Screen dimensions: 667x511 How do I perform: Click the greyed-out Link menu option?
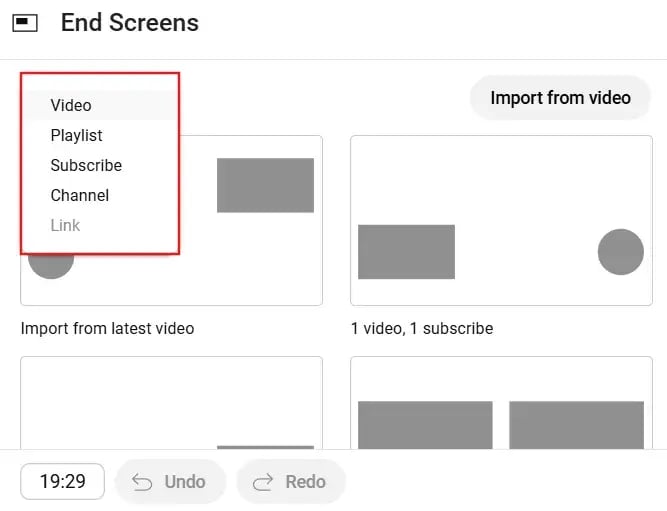tap(65, 225)
